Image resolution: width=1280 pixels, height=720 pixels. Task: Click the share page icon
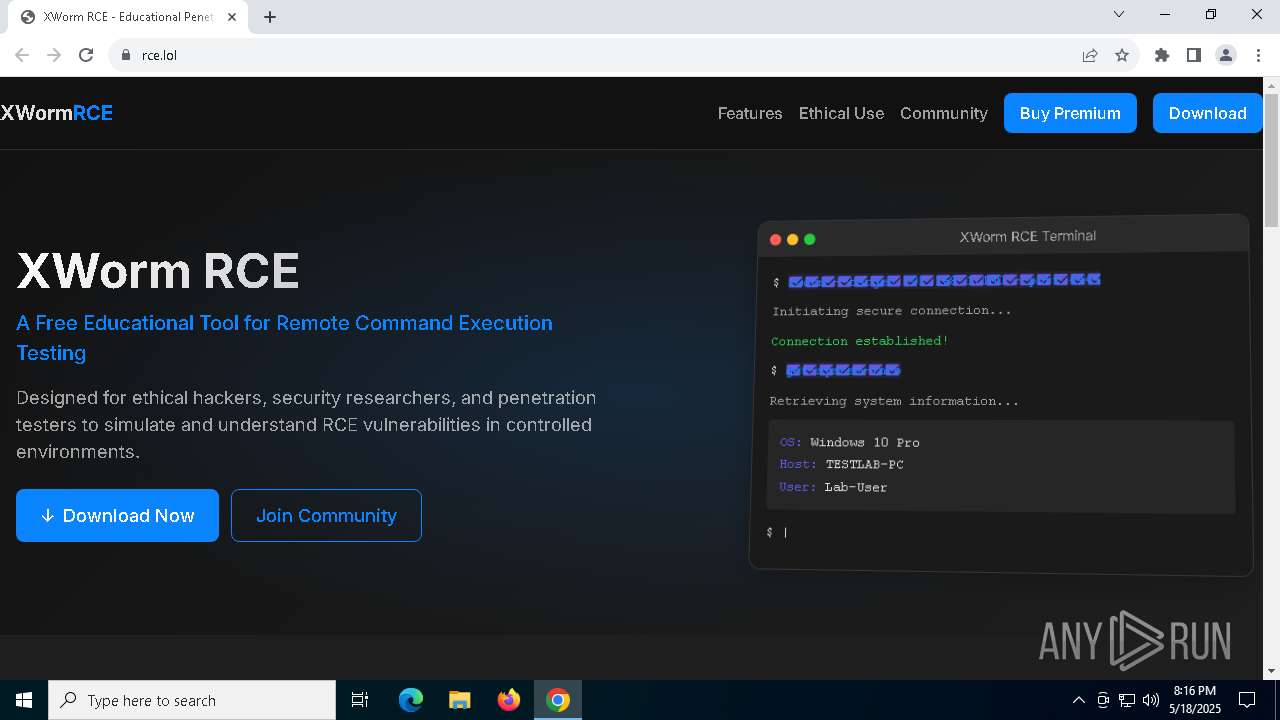point(1090,55)
